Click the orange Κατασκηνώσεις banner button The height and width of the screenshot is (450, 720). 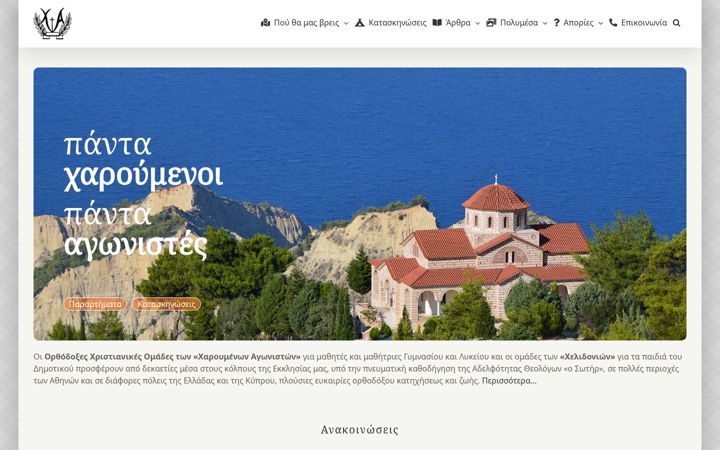pos(166,304)
